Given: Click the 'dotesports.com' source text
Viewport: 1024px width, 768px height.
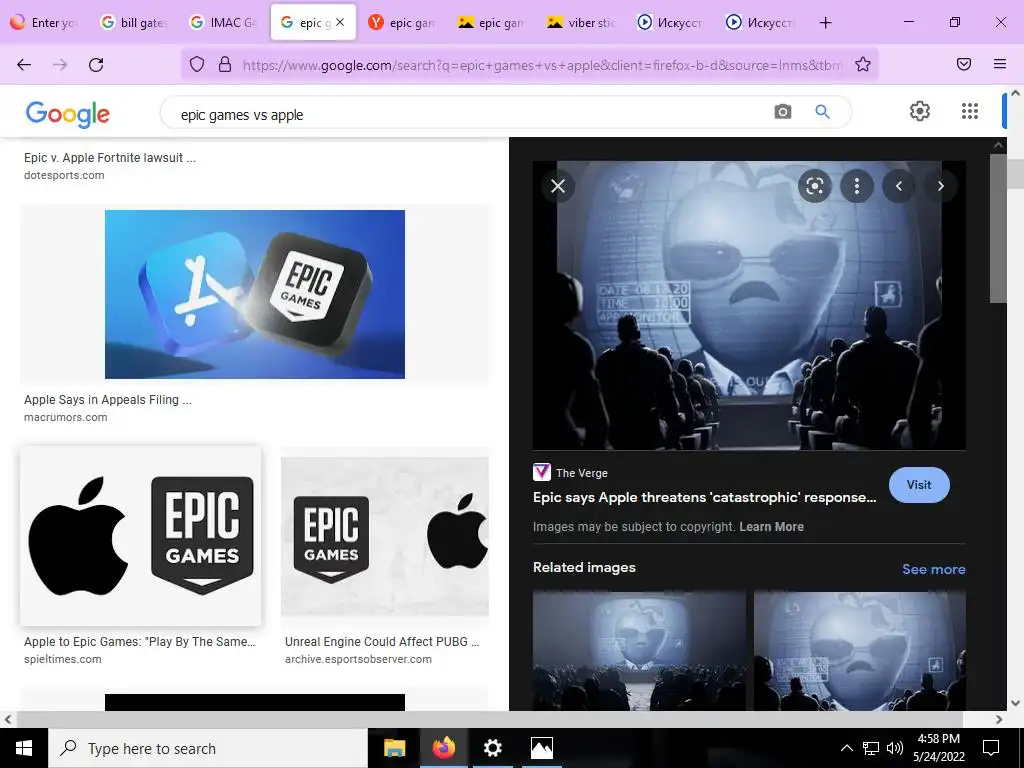Looking at the screenshot, I should (x=64, y=175).
